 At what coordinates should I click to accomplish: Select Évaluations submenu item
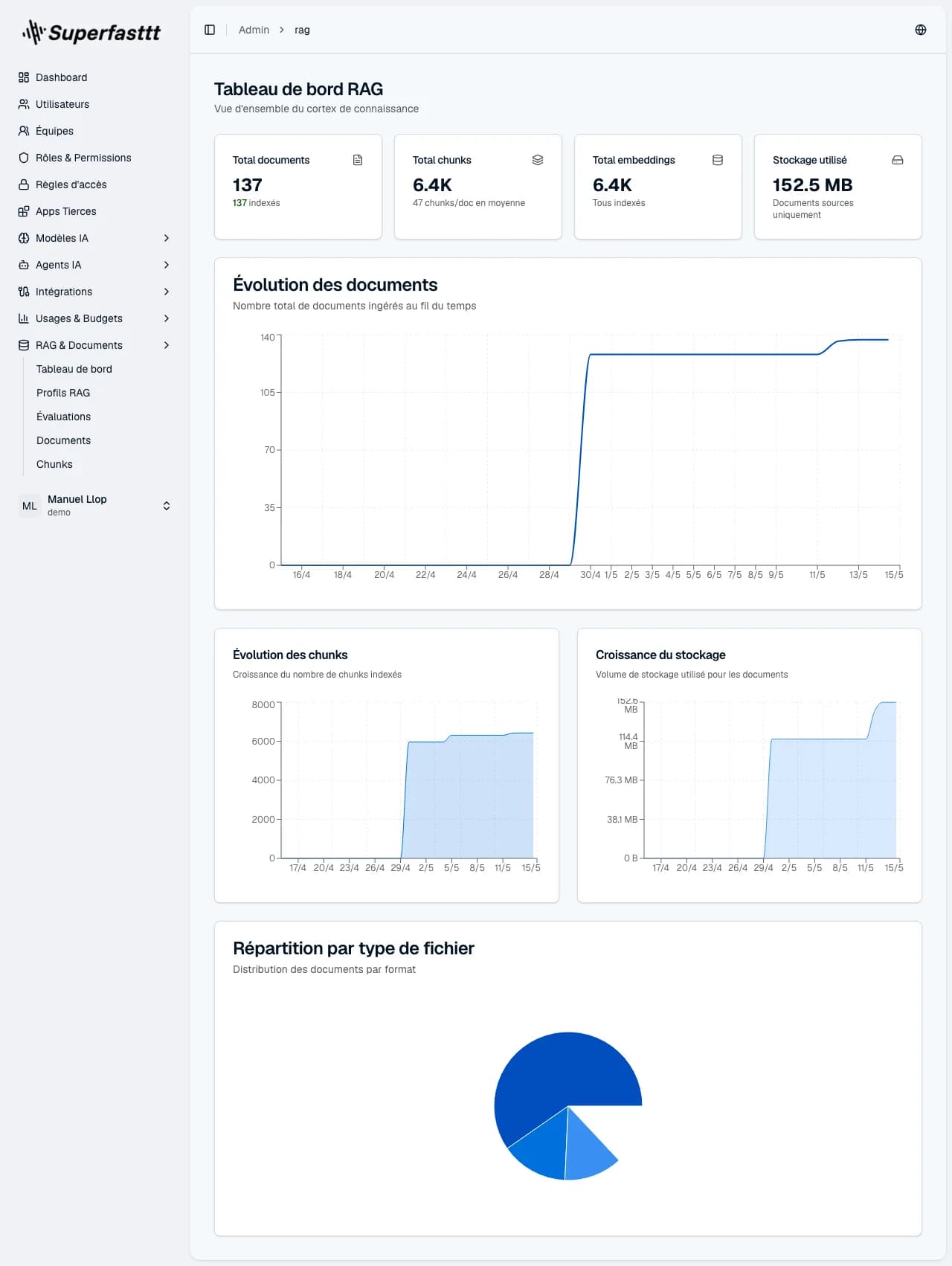click(x=64, y=417)
